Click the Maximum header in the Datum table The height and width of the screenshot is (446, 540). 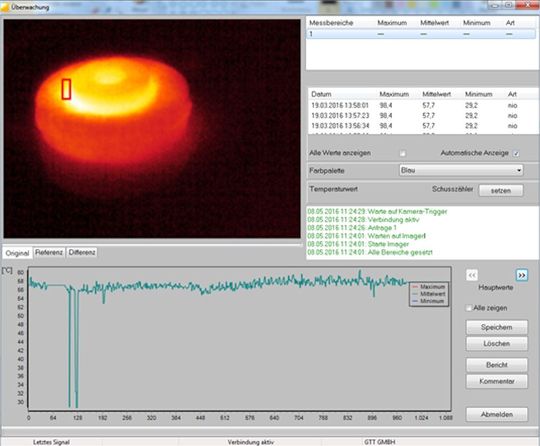(x=394, y=94)
